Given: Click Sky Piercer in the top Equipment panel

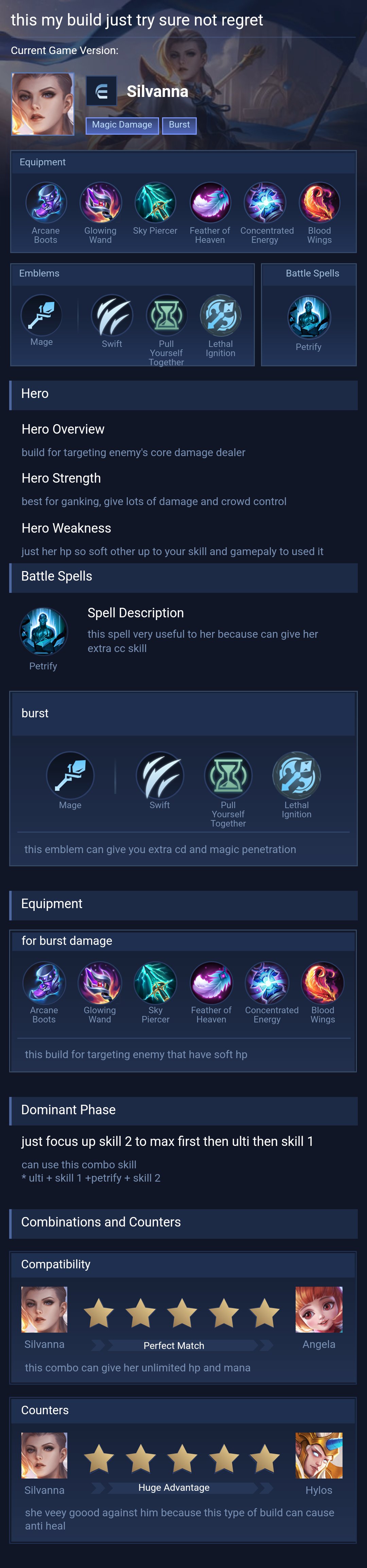Looking at the screenshot, I should coord(155,203).
